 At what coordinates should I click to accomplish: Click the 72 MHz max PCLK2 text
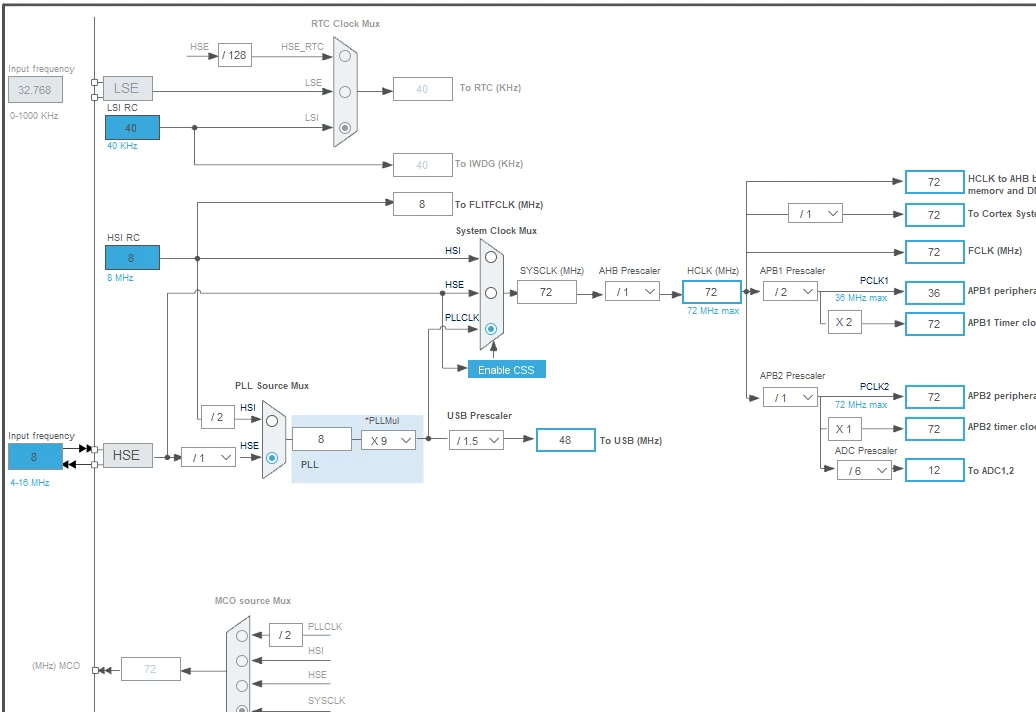point(861,404)
